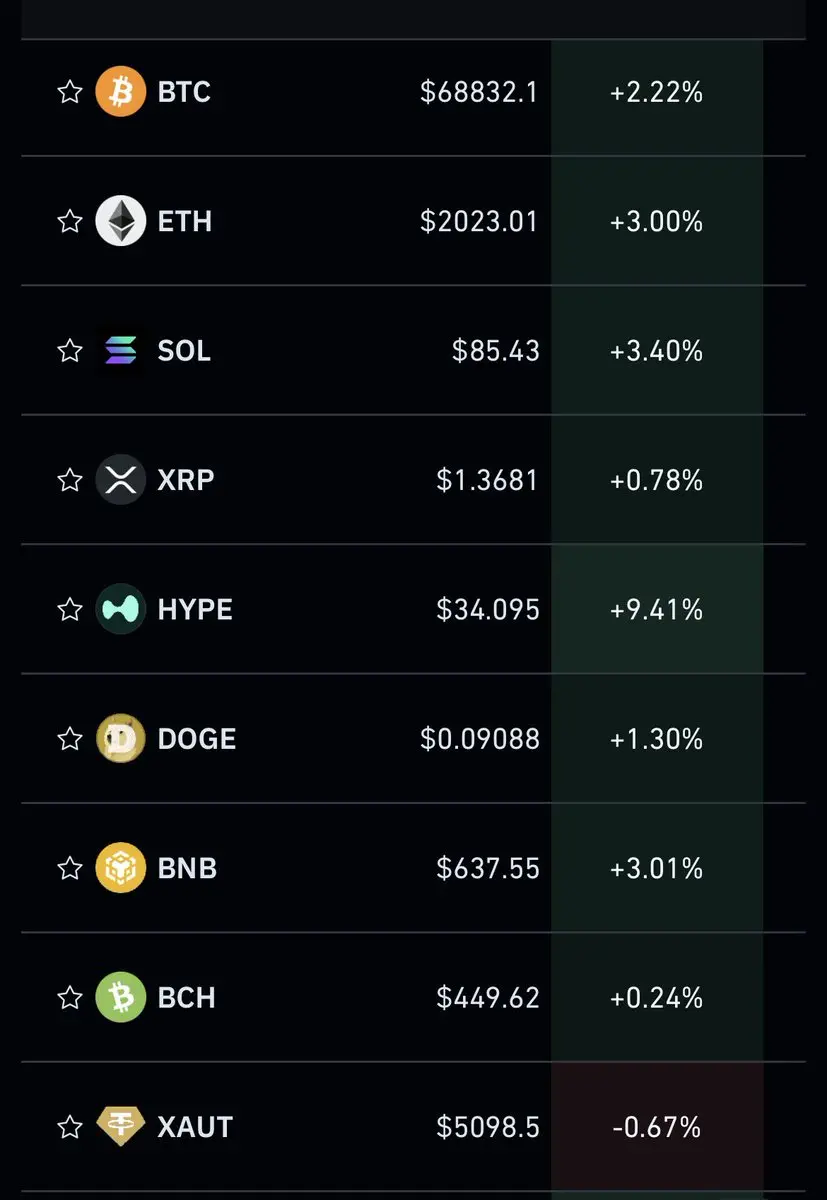Click the XRP coin icon
Screen dimensions: 827x1200
(120, 480)
